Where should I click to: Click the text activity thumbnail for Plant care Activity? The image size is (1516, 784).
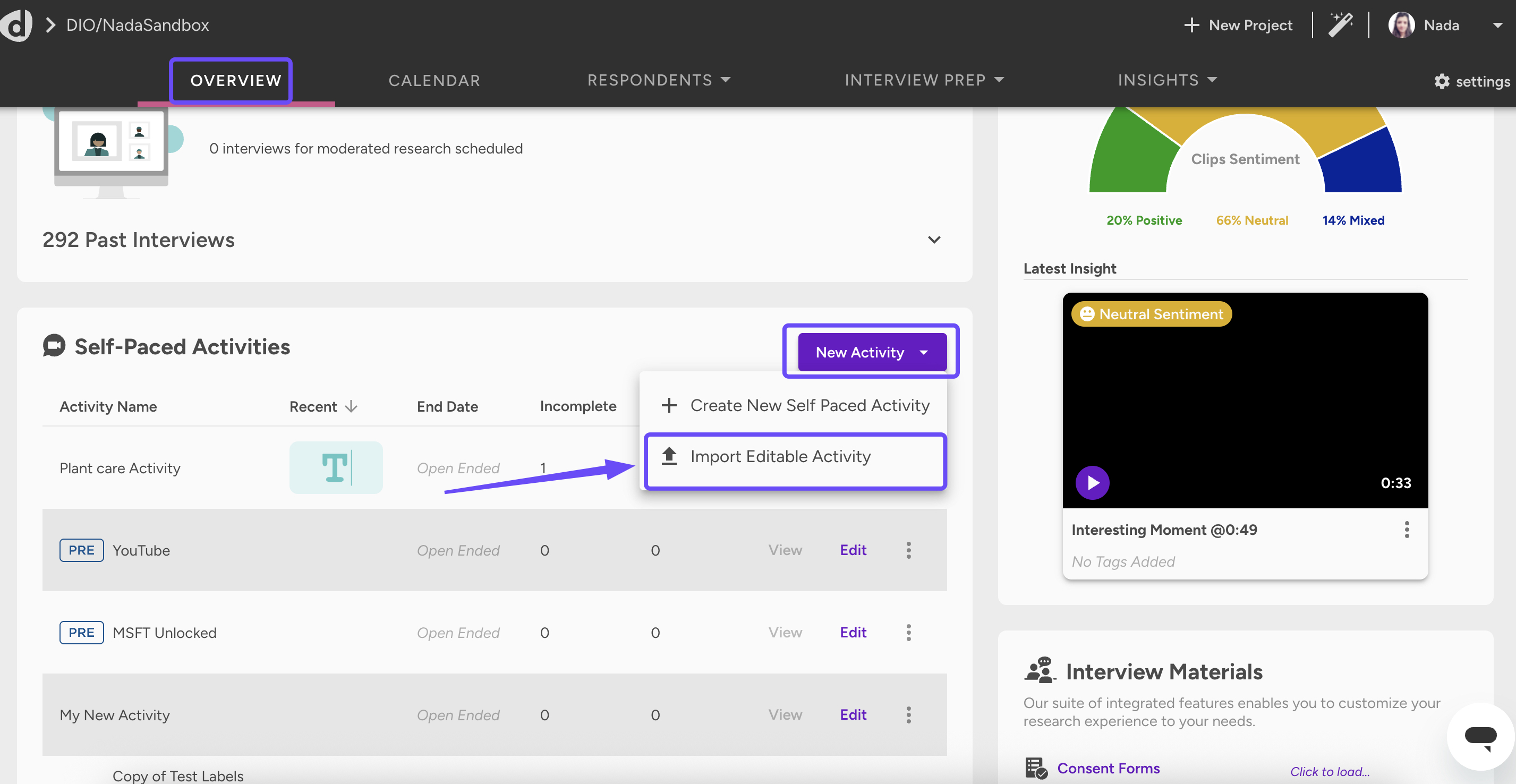tap(336, 467)
